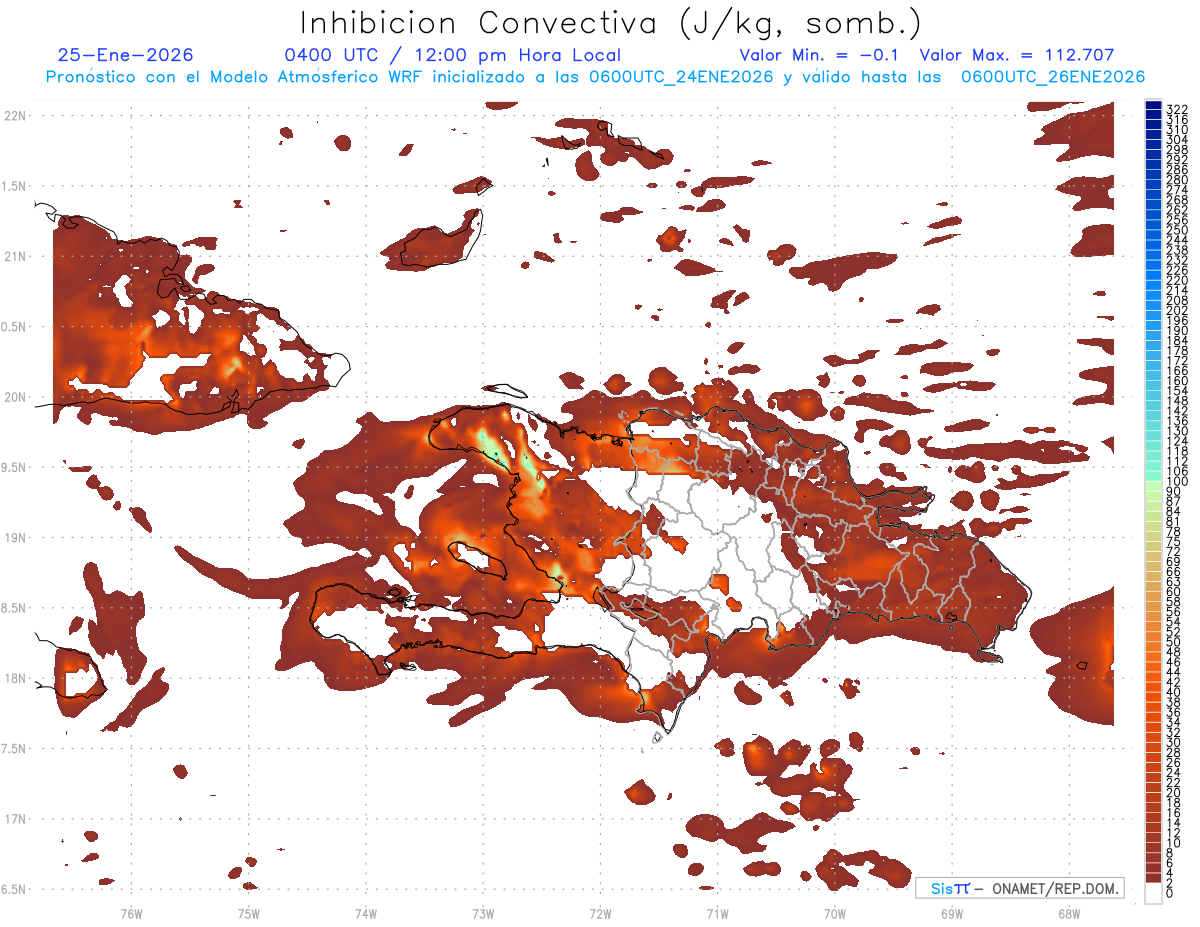Click the date label 25-Ene-2026
The image size is (1200, 927).
click(x=125, y=56)
